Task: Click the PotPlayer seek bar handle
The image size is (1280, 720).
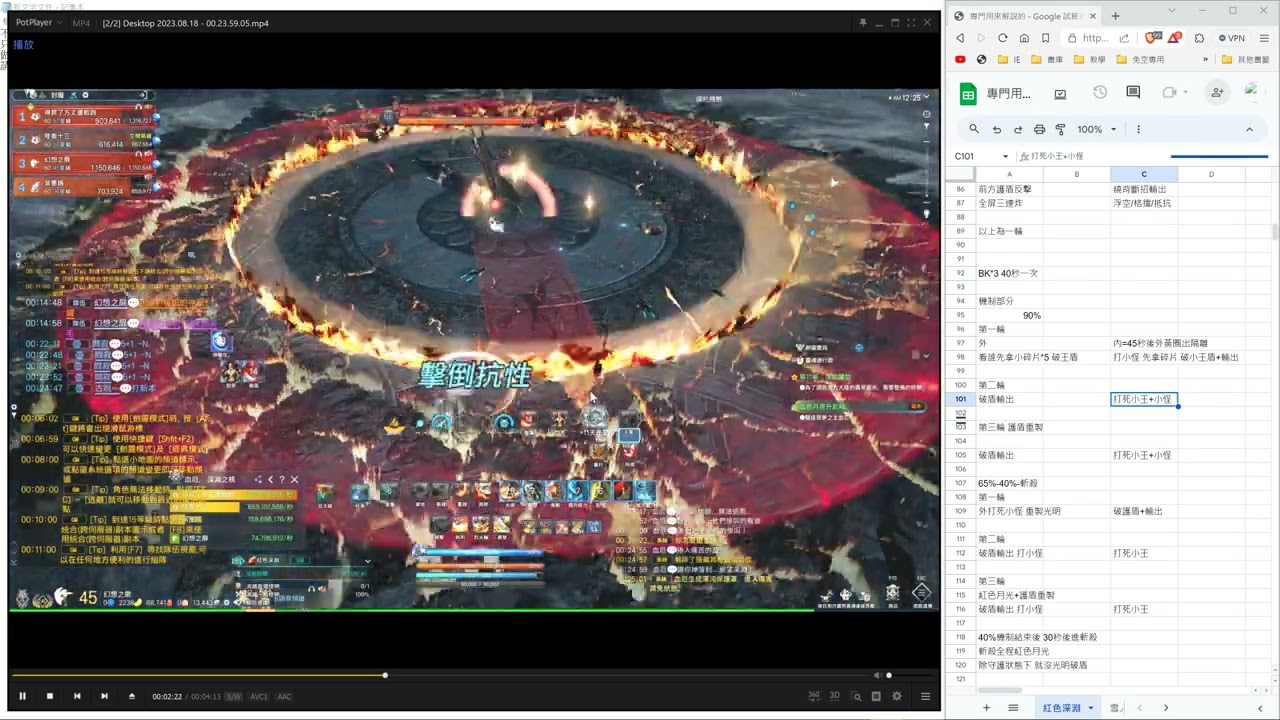Action: (x=385, y=675)
